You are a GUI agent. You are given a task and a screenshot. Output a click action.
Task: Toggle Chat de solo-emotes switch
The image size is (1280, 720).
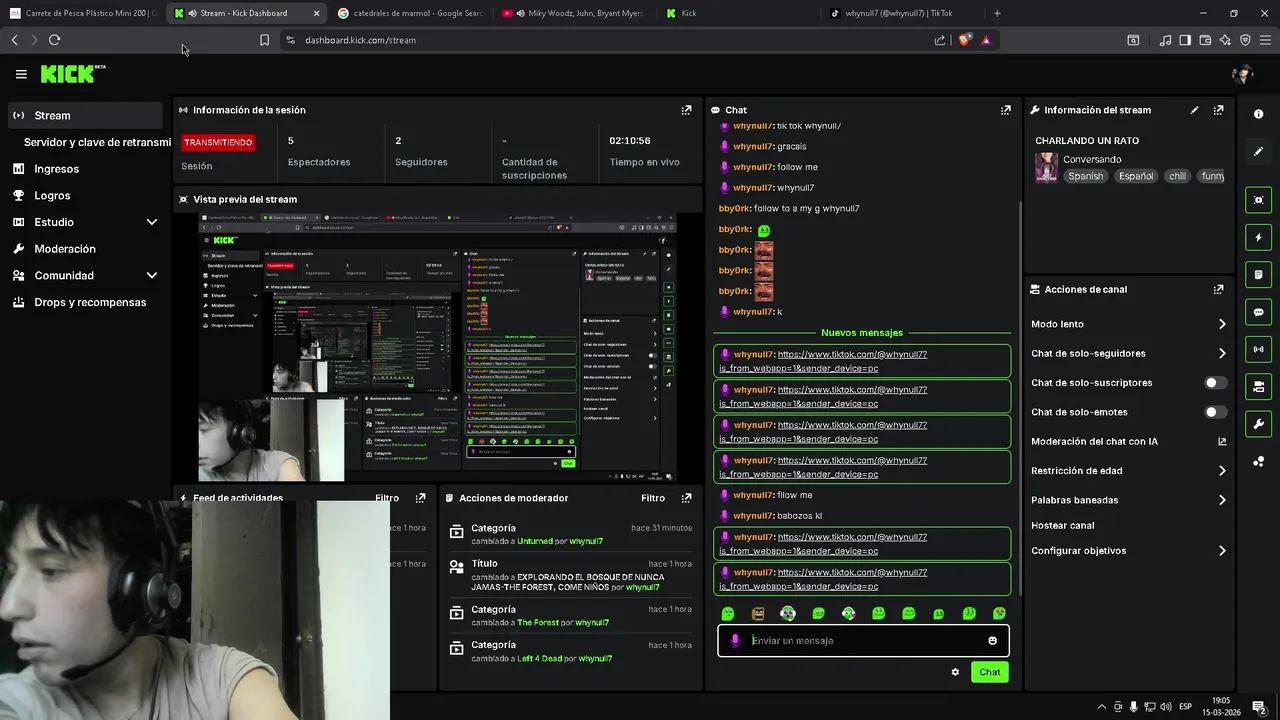[1216, 412]
